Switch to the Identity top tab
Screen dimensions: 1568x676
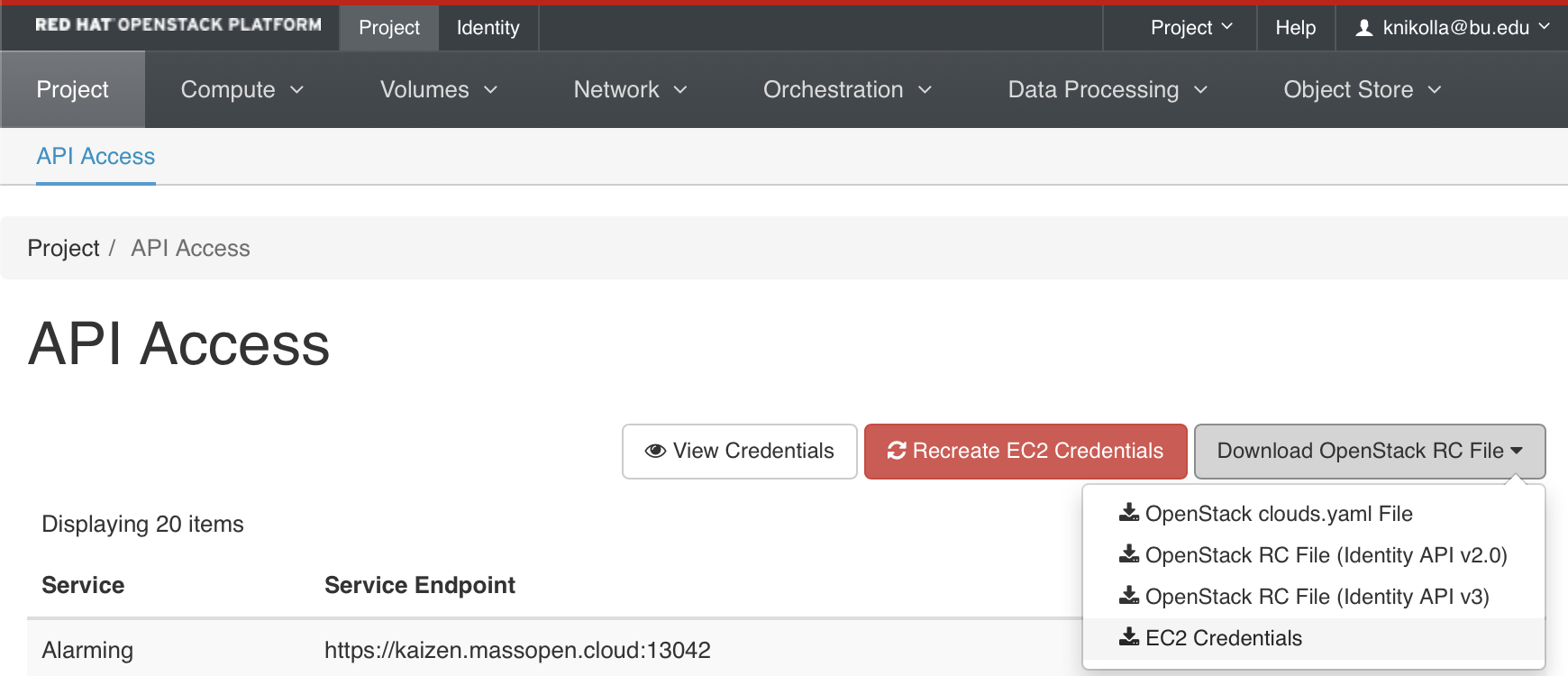coord(488,28)
